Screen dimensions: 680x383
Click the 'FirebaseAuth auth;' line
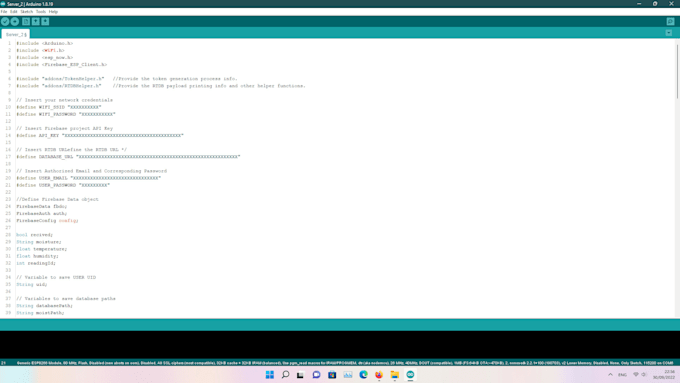[42, 213]
